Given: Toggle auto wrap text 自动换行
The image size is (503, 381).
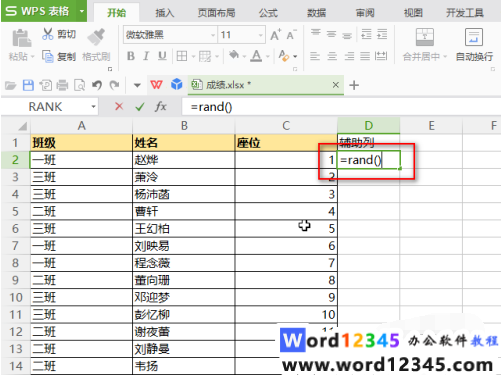Looking at the screenshot, I should tap(474, 45).
